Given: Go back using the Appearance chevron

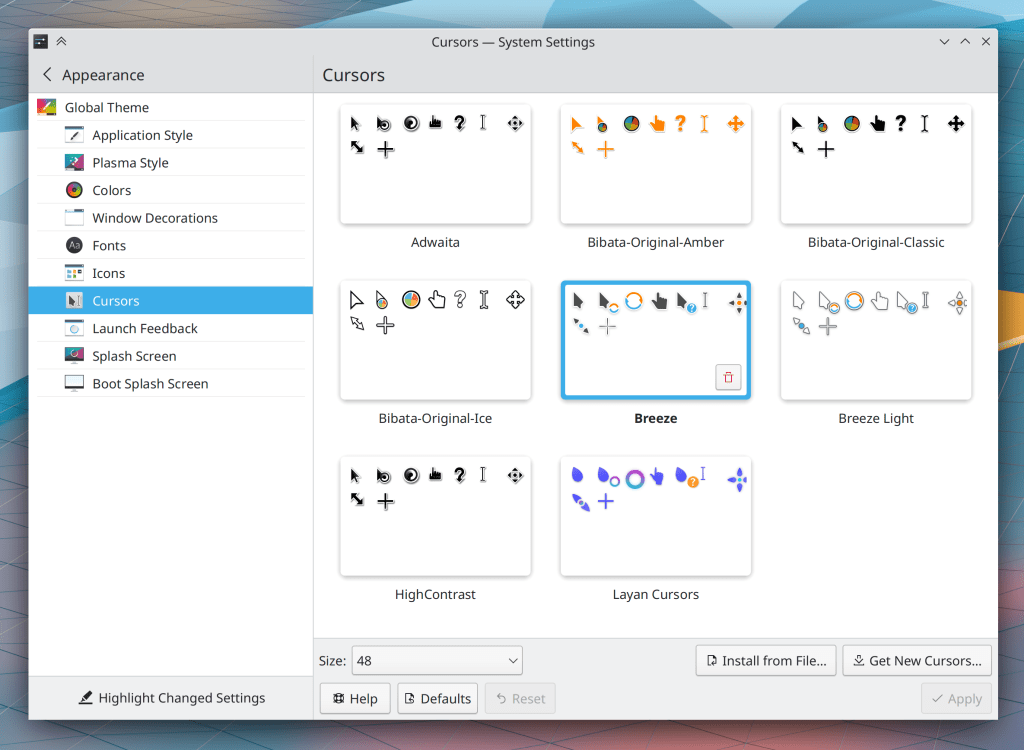Looking at the screenshot, I should (x=47, y=75).
